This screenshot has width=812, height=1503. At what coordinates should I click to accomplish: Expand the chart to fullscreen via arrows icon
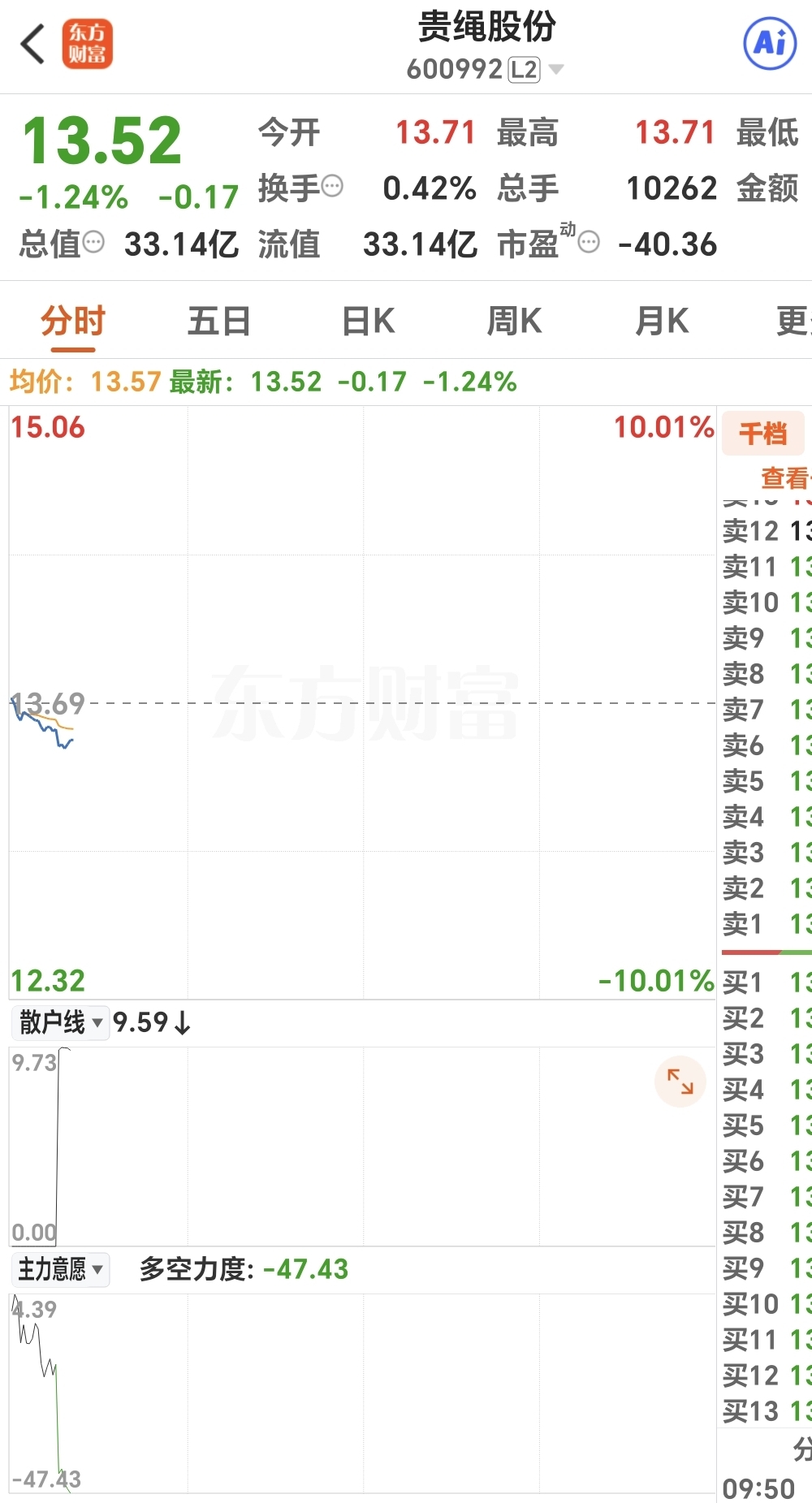(680, 1081)
